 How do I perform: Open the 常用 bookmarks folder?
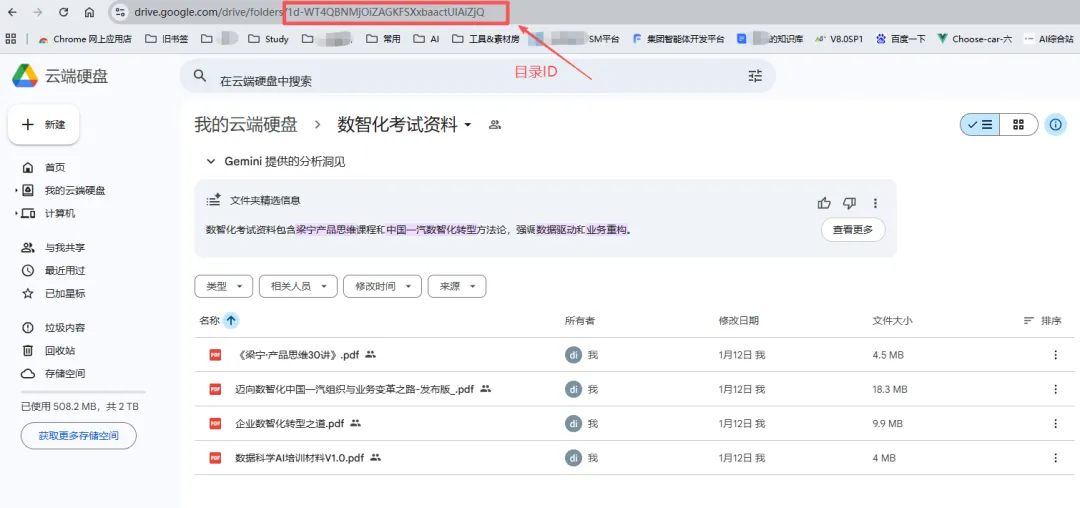(384, 39)
